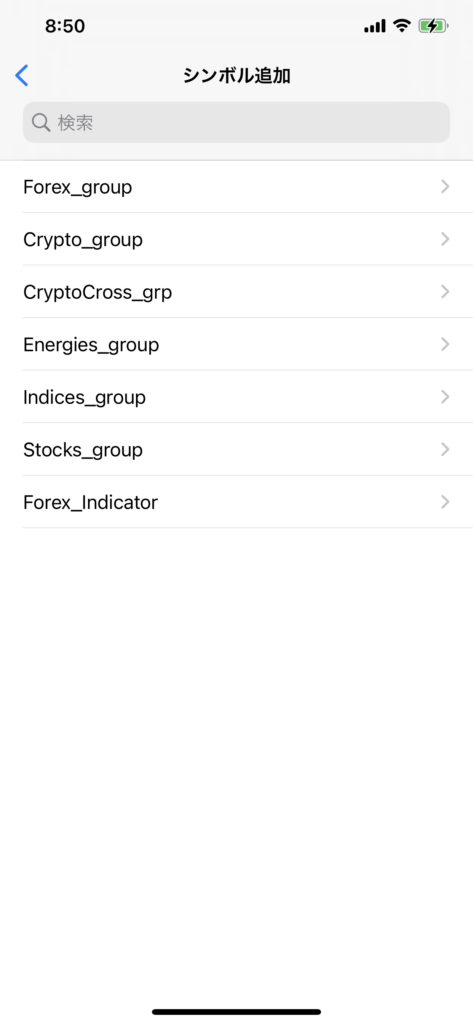Select the Stocks_group label
Screen dimensions: 473x1024
click(x=83, y=450)
